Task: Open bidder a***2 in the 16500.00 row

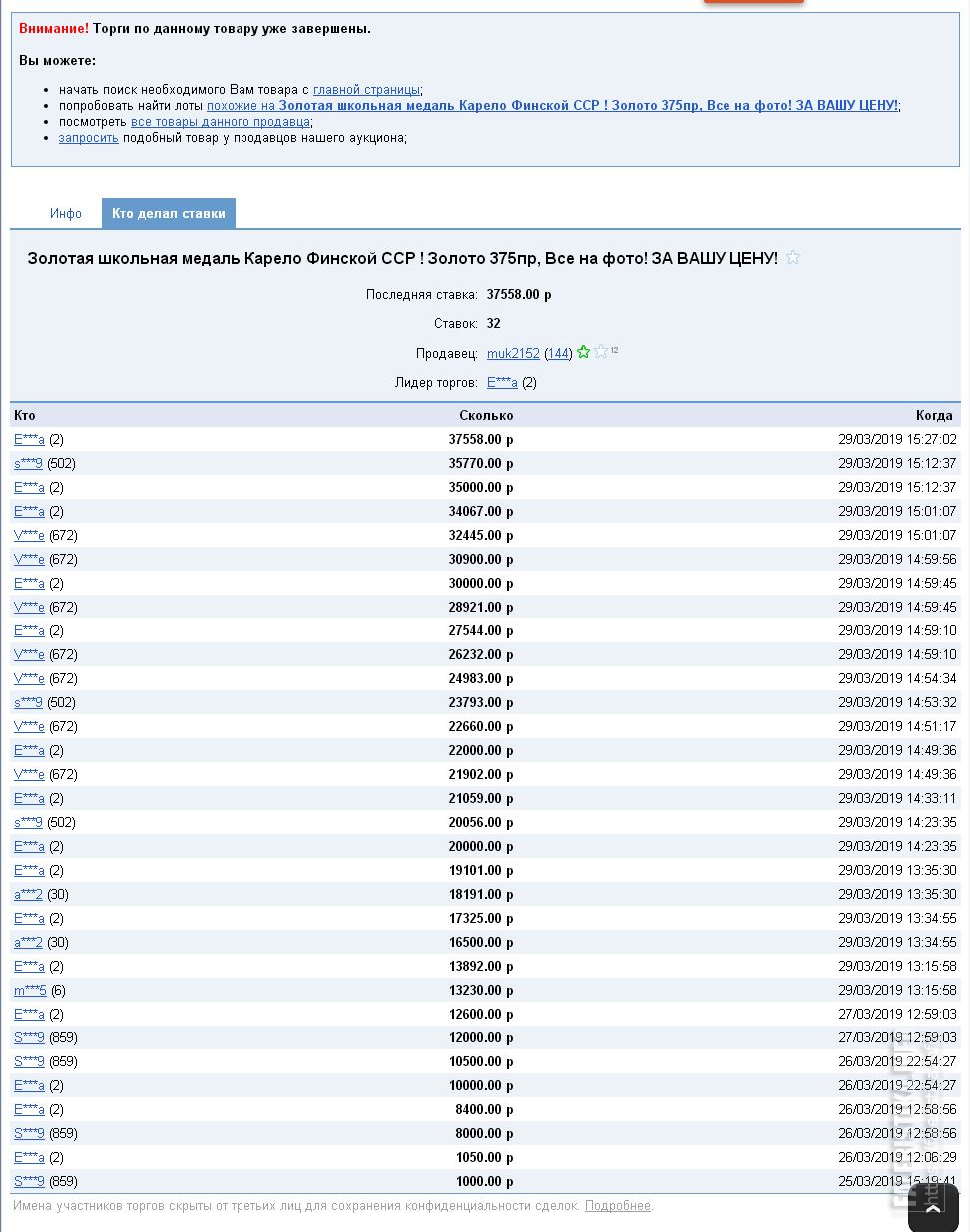Action: pyautogui.click(x=28, y=943)
